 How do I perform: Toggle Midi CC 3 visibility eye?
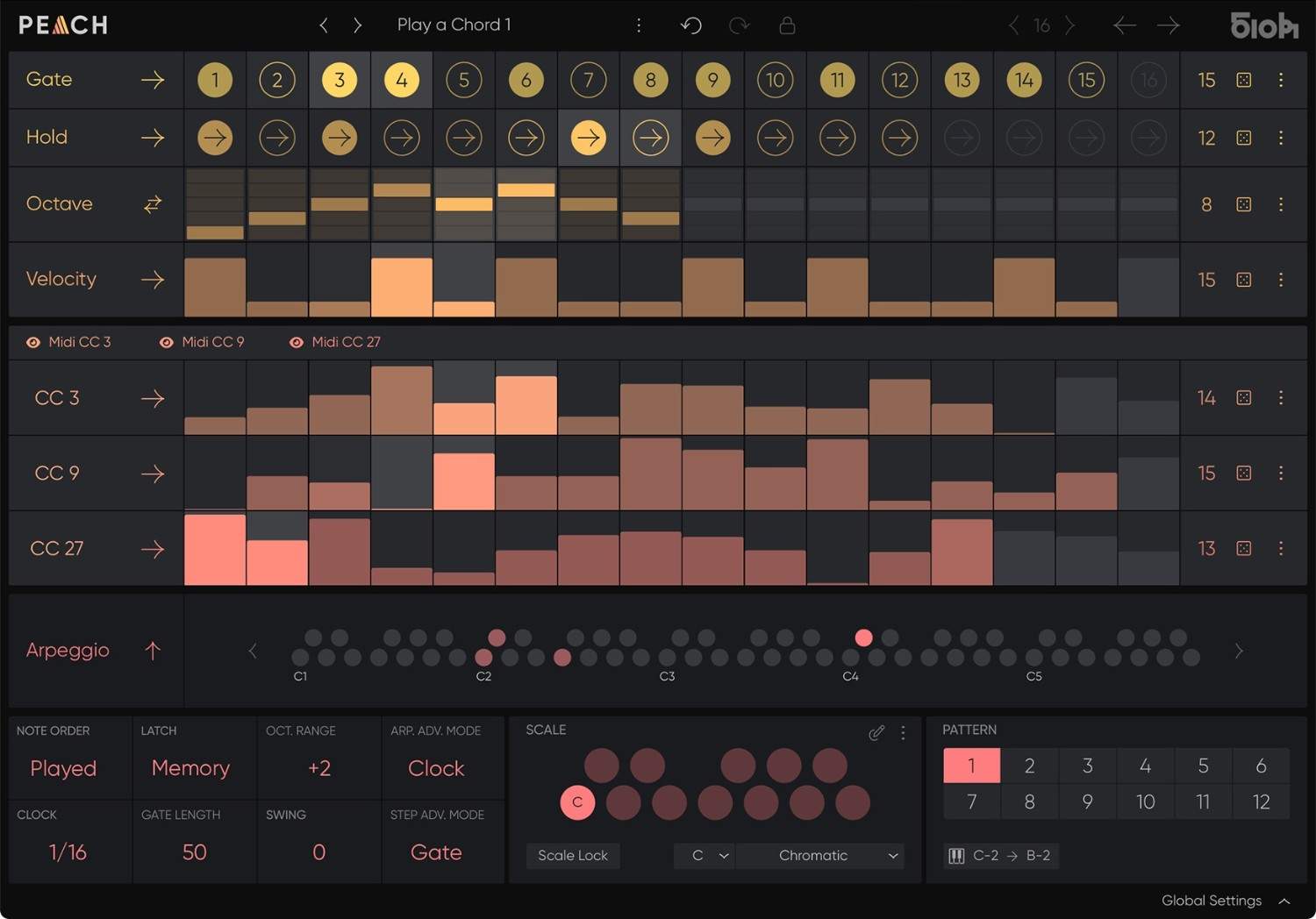(33, 342)
